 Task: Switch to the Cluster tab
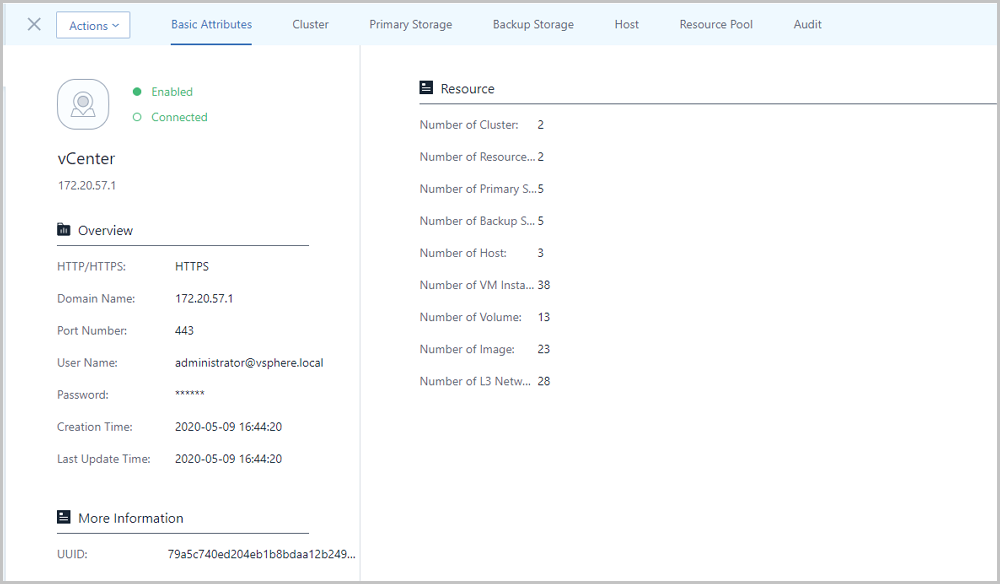tap(311, 24)
